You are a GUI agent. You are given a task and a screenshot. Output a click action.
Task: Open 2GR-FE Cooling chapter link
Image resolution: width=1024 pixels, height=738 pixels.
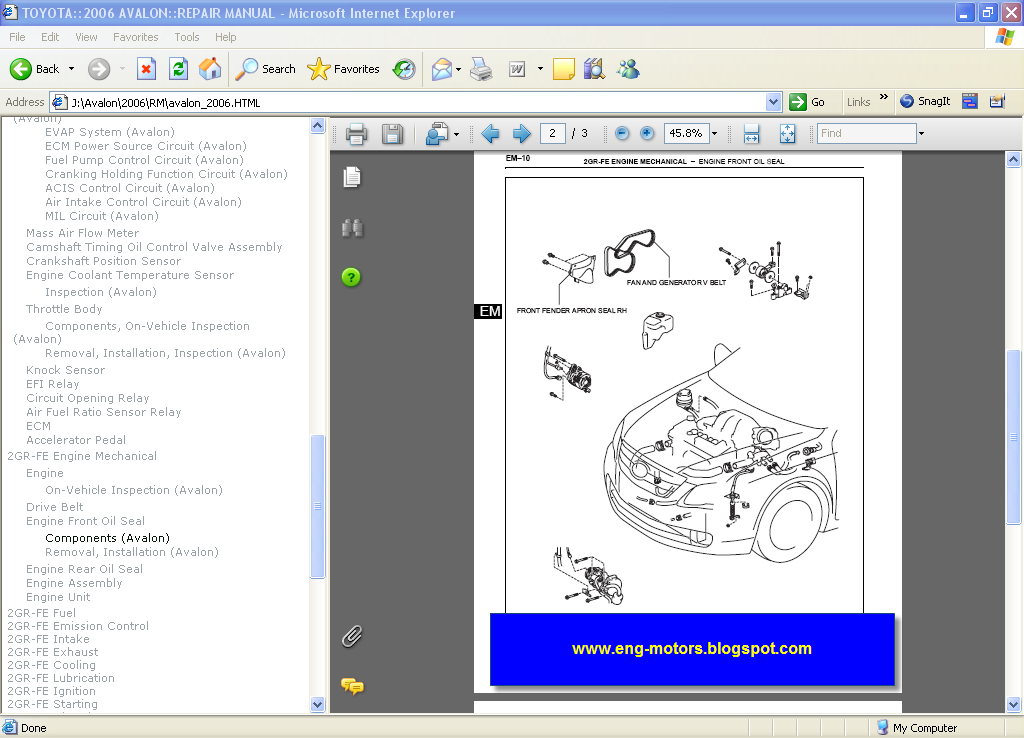(52, 665)
